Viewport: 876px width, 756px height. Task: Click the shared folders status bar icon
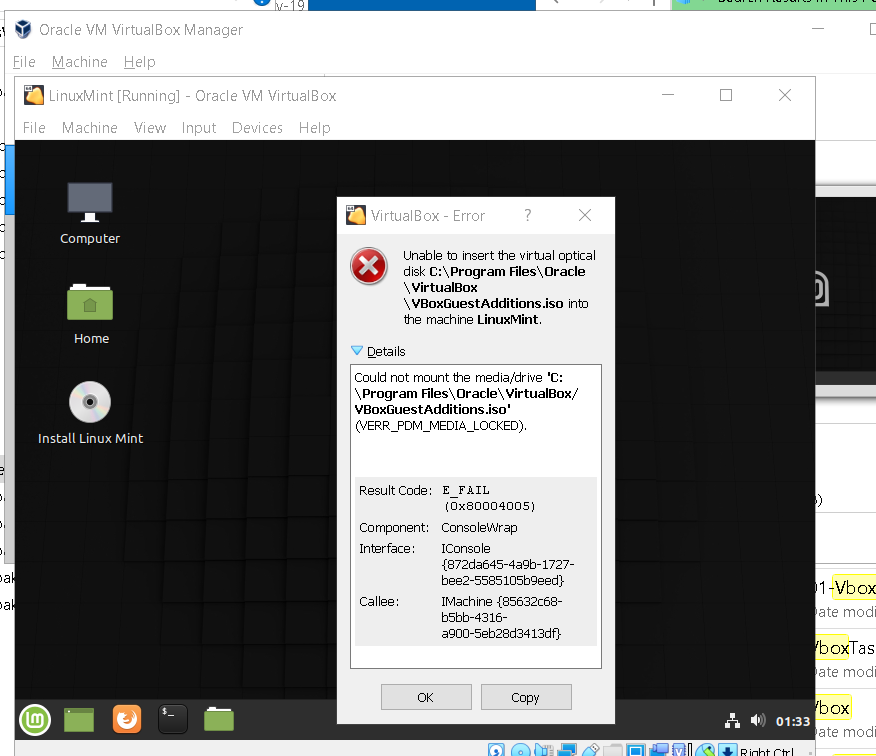click(613, 750)
